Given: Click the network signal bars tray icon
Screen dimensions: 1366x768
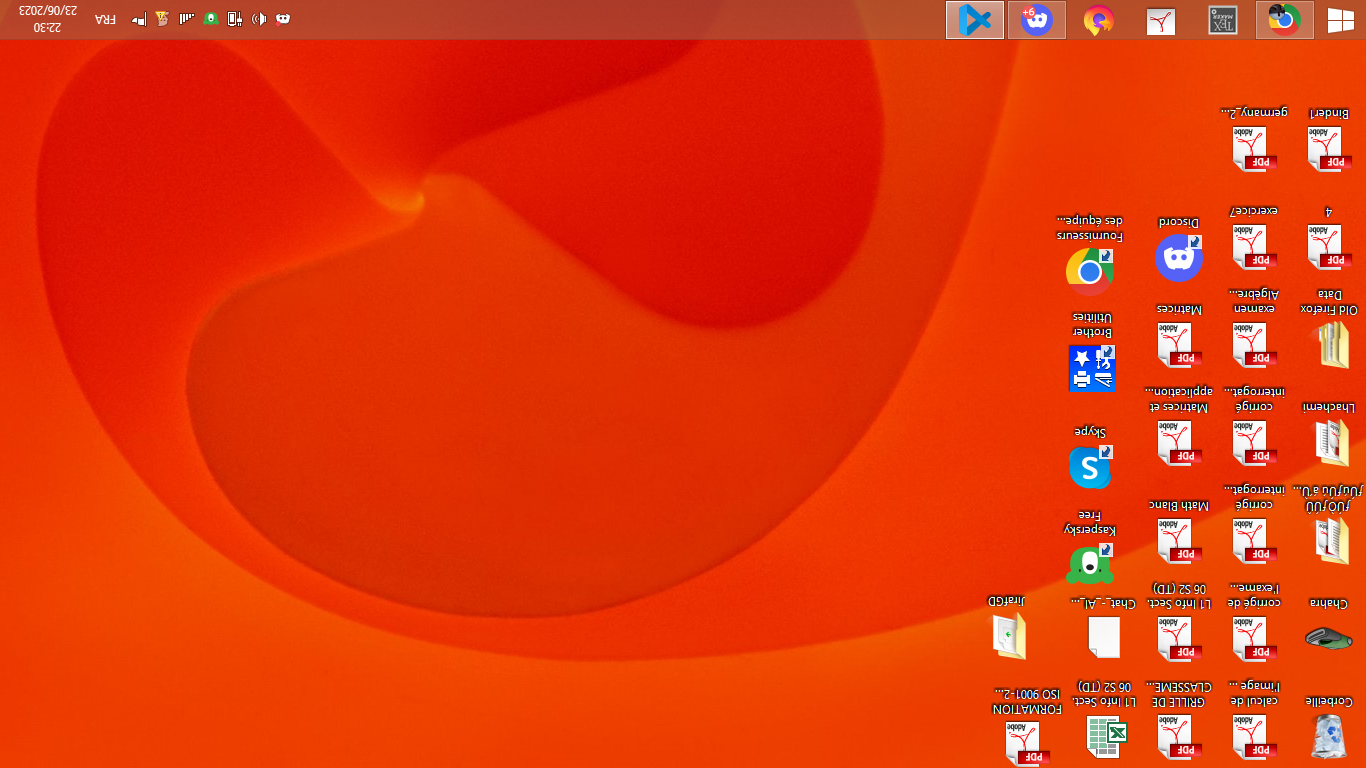Looking at the screenshot, I should click(x=187, y=19).
